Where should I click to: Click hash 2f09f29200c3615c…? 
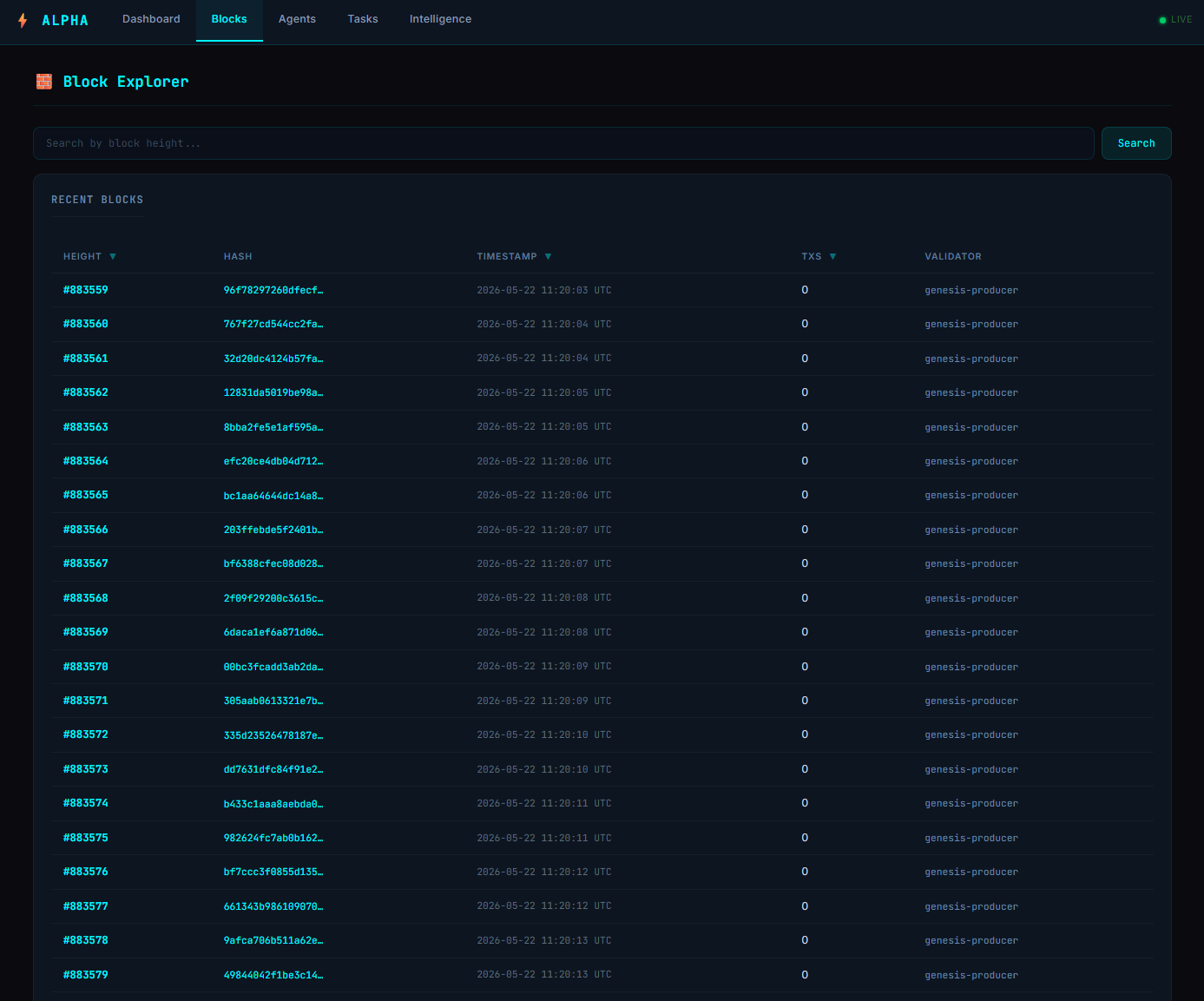(x=273, y=598)
